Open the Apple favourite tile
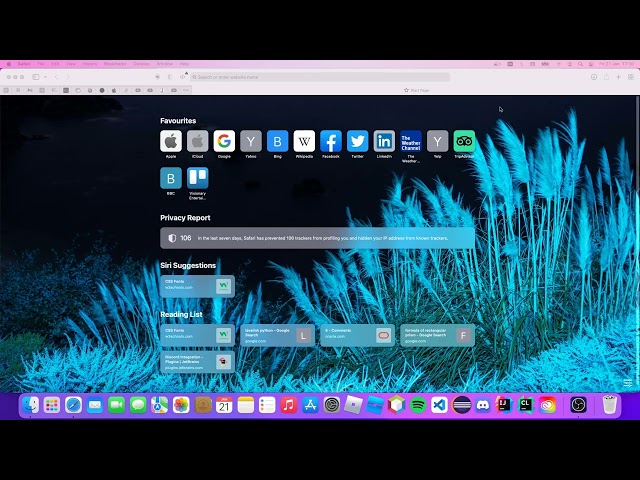Viewport: 640px width, 480px height. pyautogui.click(x=171, y=141)
